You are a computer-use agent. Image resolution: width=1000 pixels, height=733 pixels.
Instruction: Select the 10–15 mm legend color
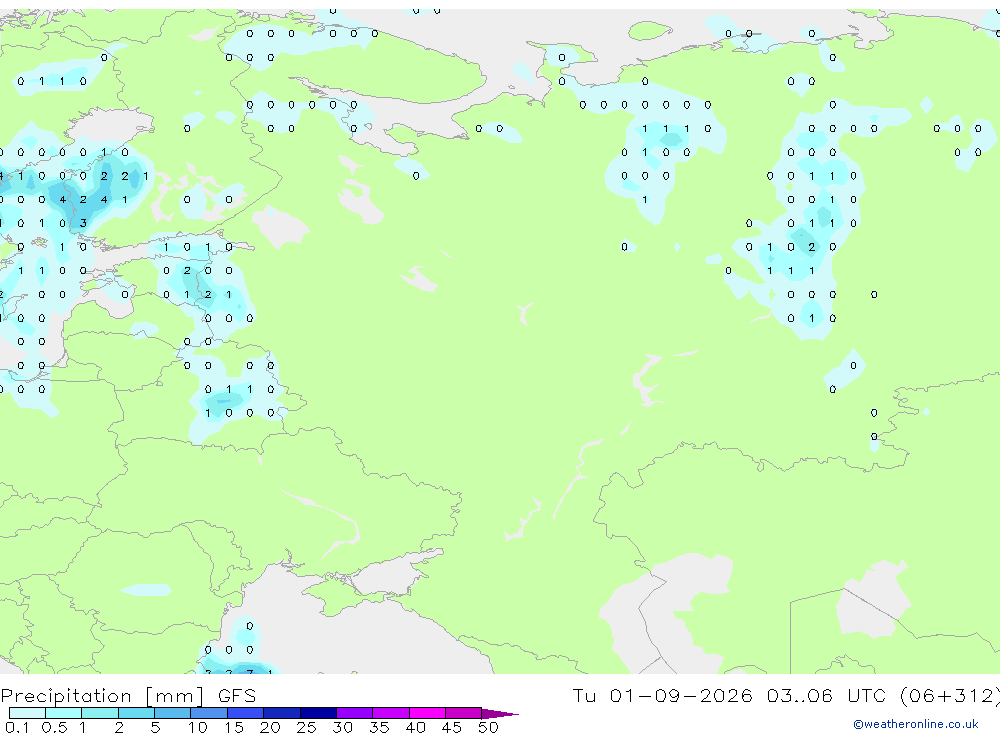pyautogui.click(x=209, y=713)
